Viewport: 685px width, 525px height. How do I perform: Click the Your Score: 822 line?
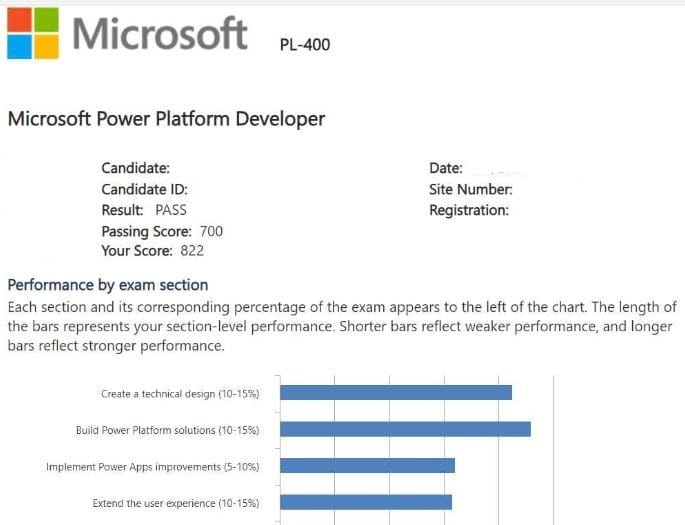coord(152,251)
